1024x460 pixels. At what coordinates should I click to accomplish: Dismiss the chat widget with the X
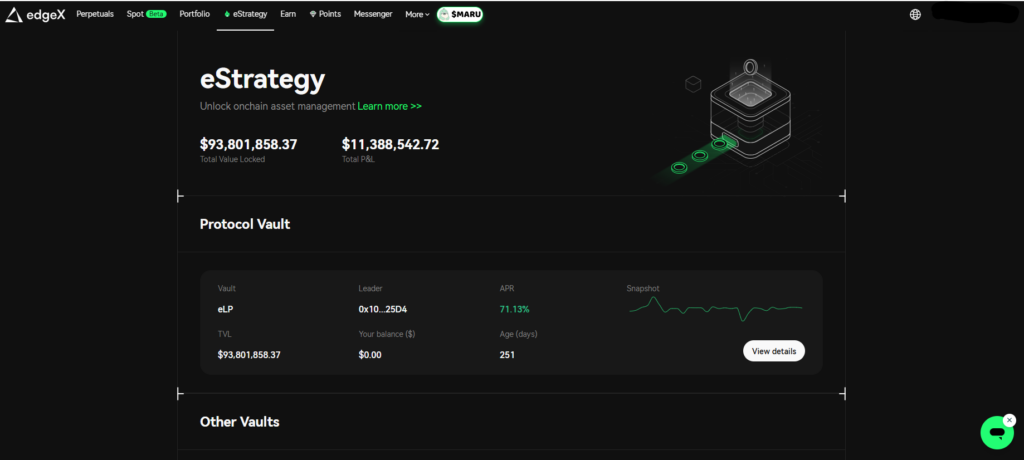click(1009, 420)
